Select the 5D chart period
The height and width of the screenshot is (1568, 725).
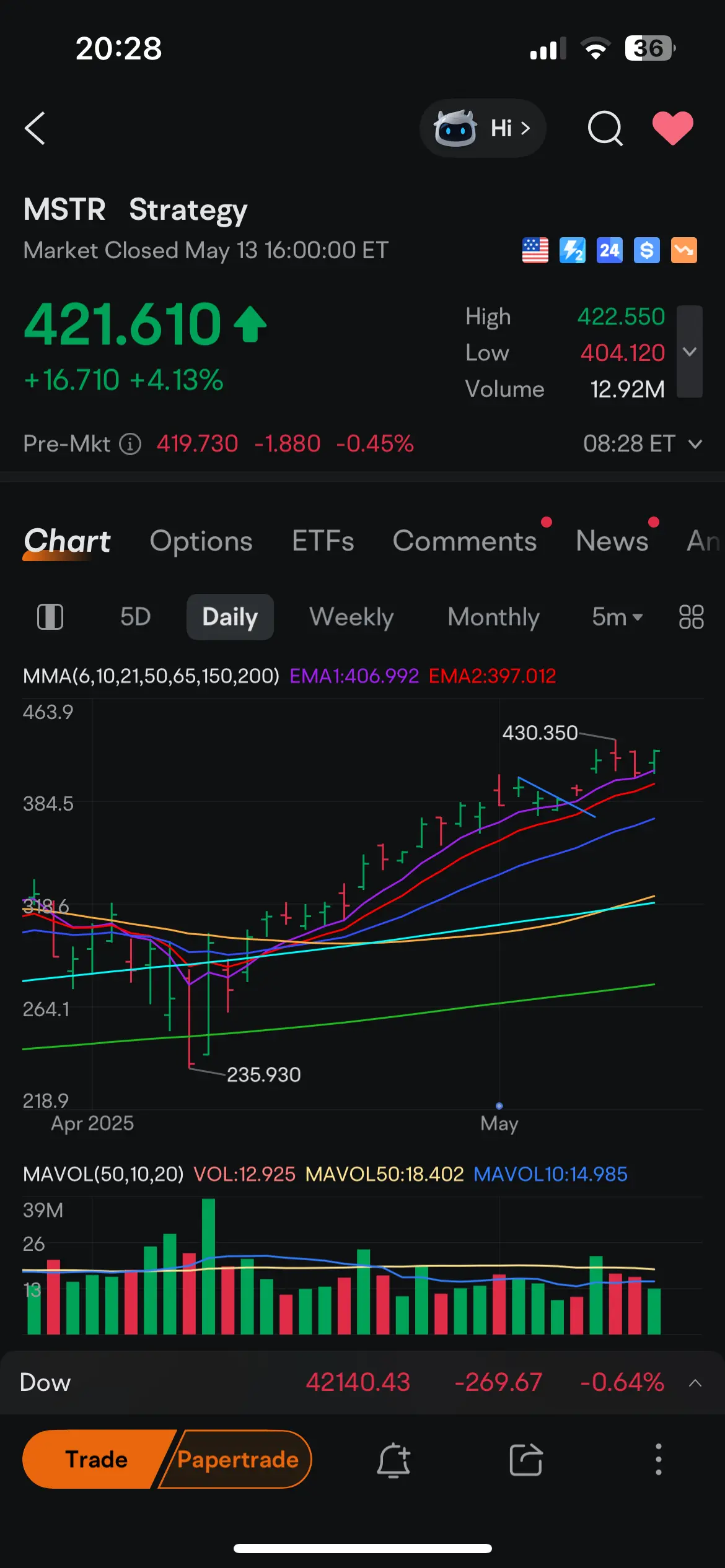136,617
